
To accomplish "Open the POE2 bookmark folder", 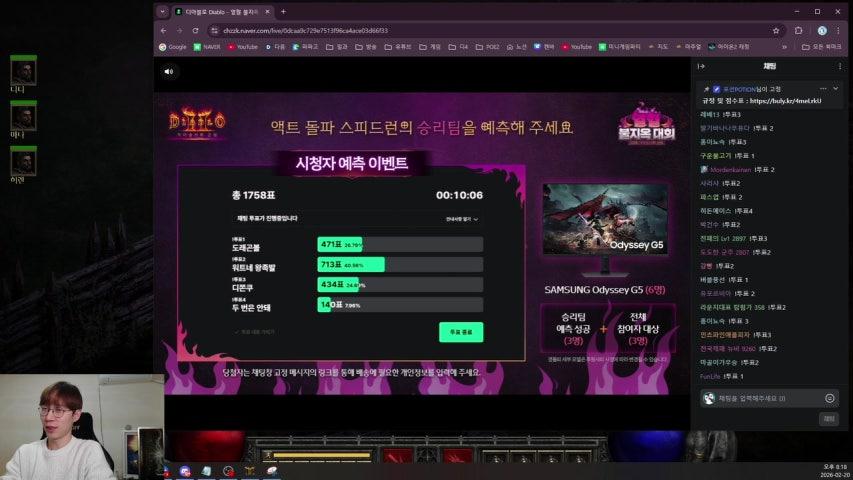I will pos(487,47).
